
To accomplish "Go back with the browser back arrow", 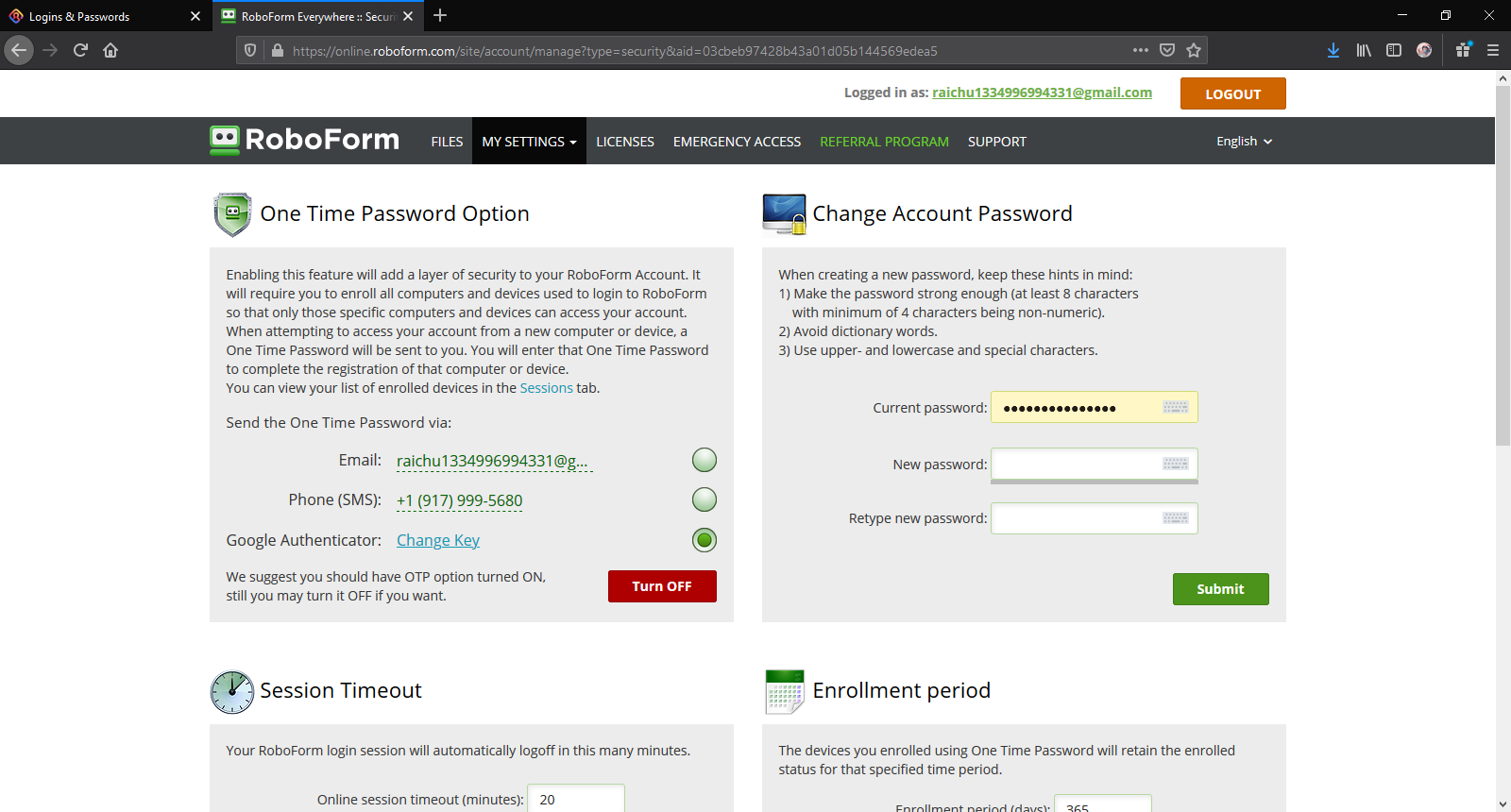I will coord(19,50).
